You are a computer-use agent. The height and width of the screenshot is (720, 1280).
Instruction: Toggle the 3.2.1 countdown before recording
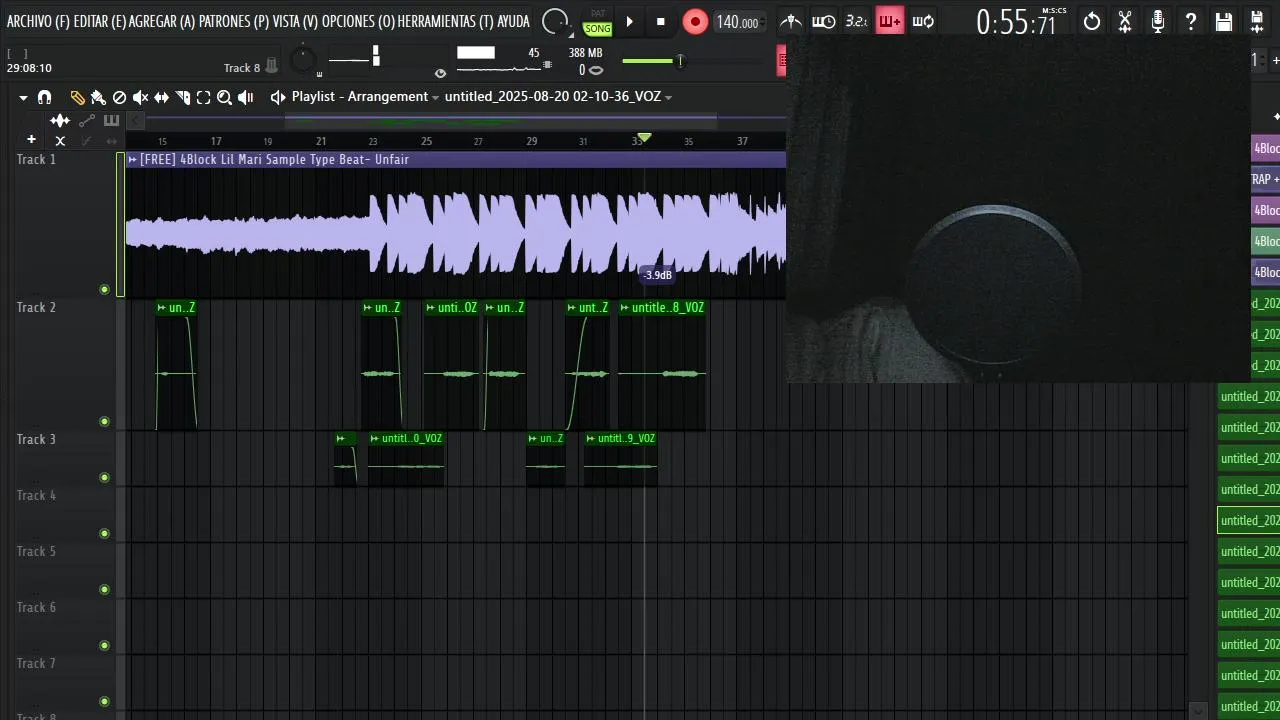[x=856, y=21]
